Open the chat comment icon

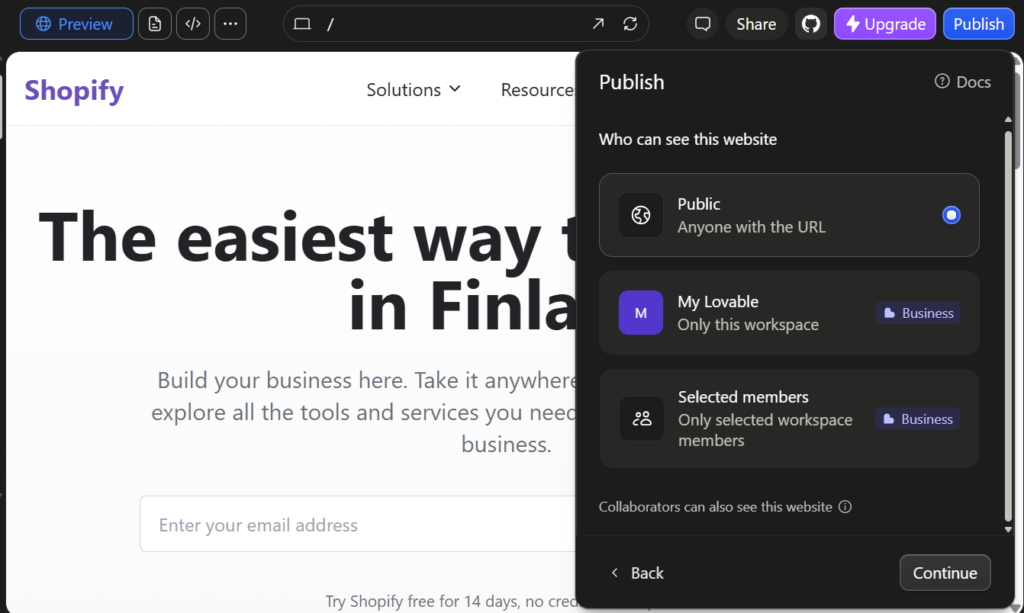(703, 24)
